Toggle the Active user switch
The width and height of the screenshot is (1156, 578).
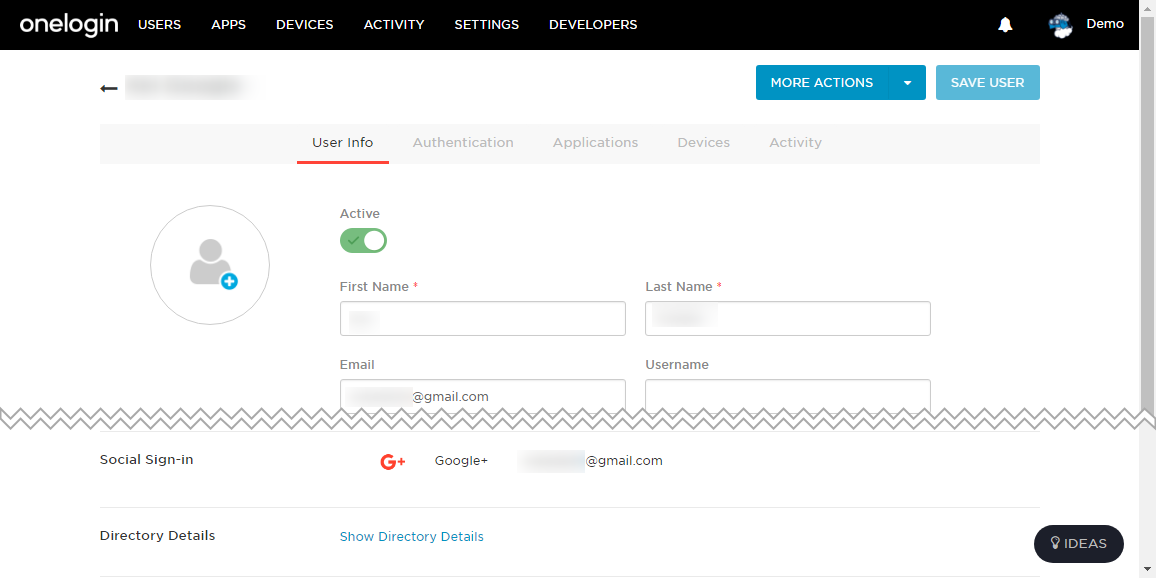click(363, 240)
